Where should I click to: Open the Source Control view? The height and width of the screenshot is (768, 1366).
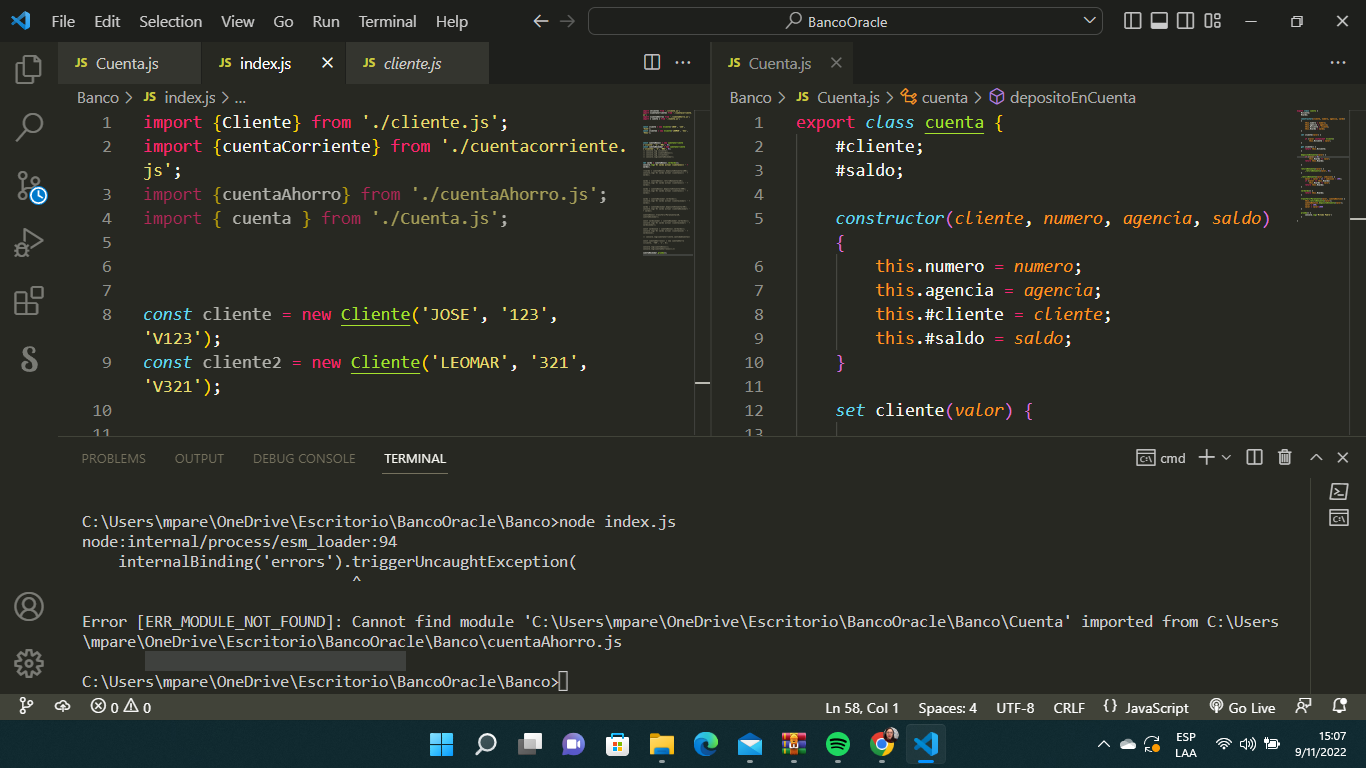coord(30,187)
